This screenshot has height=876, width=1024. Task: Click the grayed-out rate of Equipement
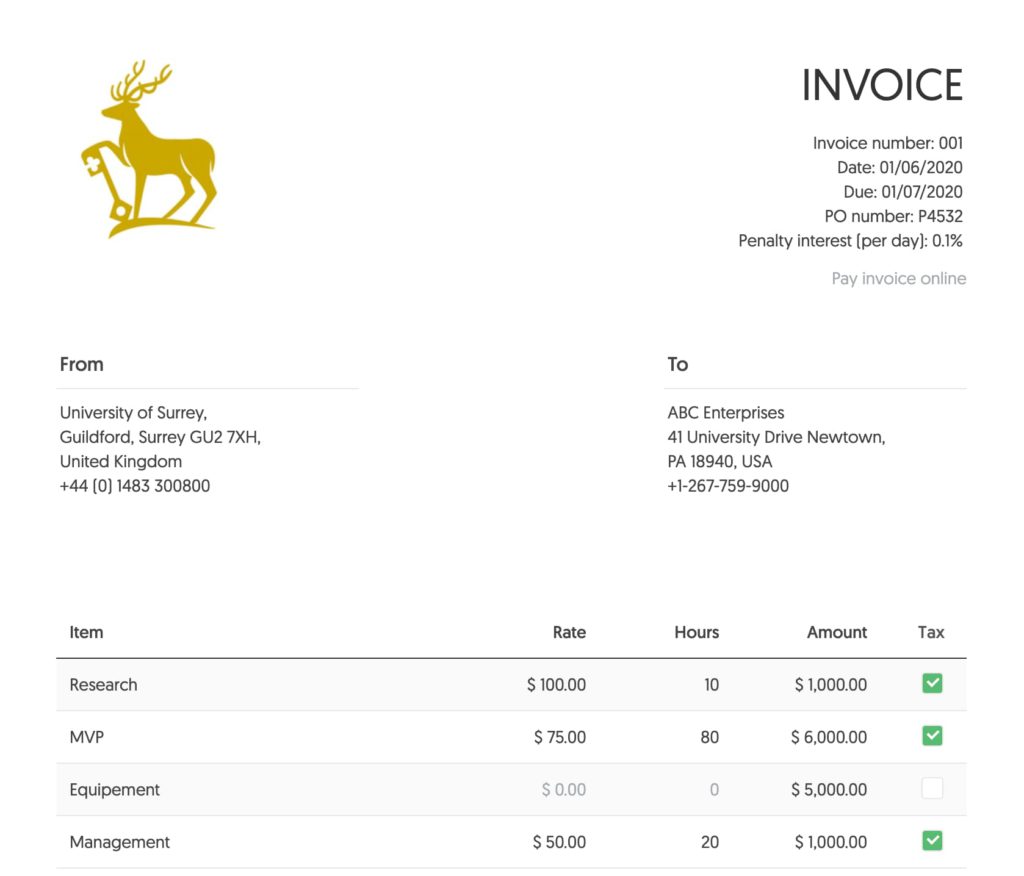562,789
